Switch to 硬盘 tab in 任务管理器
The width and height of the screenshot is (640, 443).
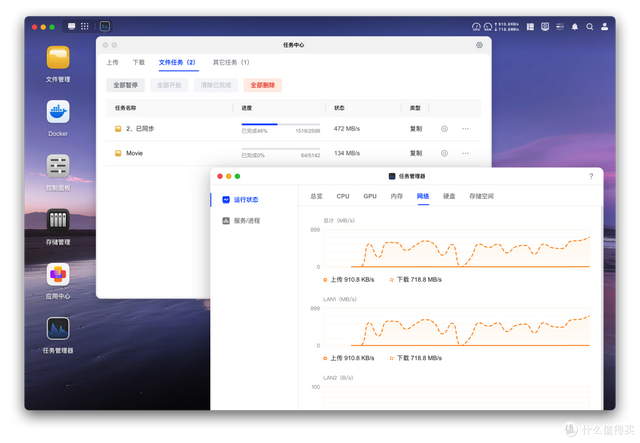[x=449, y=196]
